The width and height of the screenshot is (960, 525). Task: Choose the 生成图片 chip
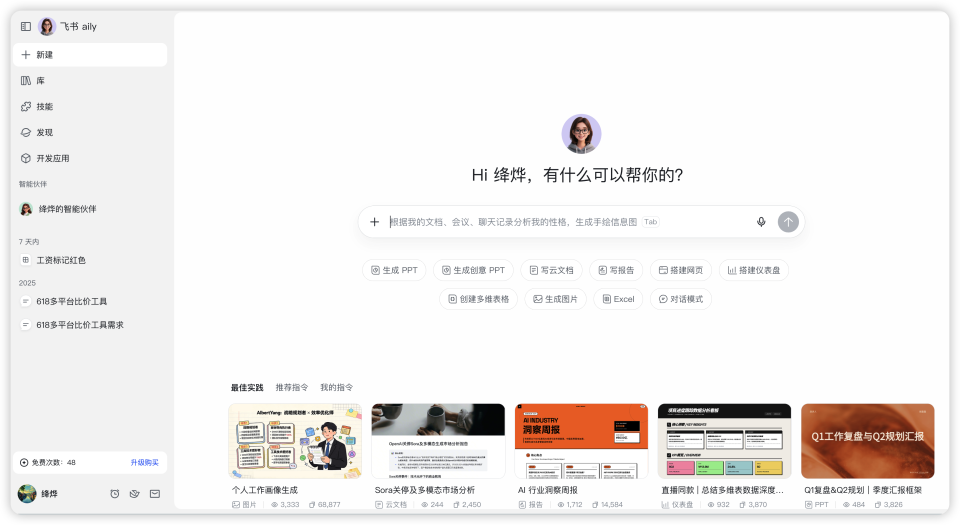pyautogui.click(x=555, y=299)
